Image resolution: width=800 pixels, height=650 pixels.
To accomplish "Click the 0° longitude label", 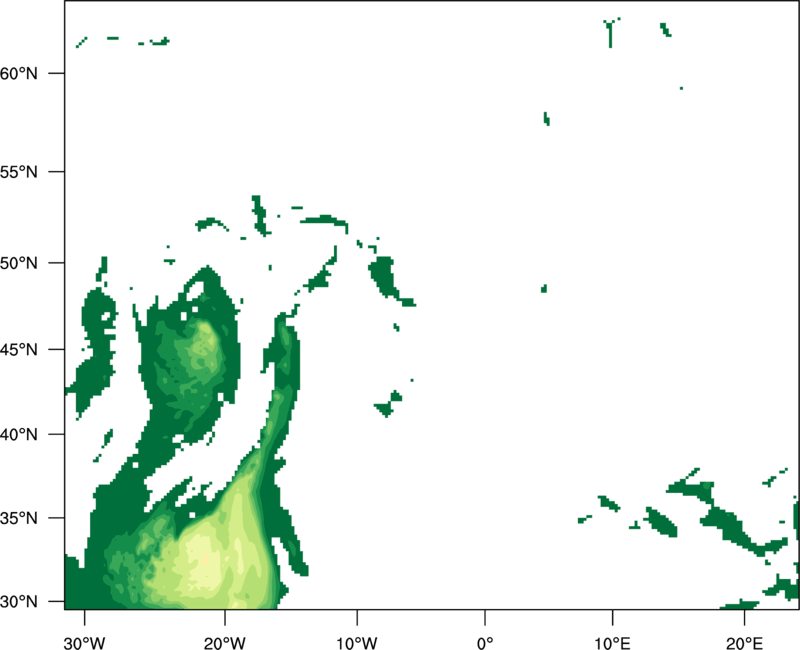I will 485,643.
